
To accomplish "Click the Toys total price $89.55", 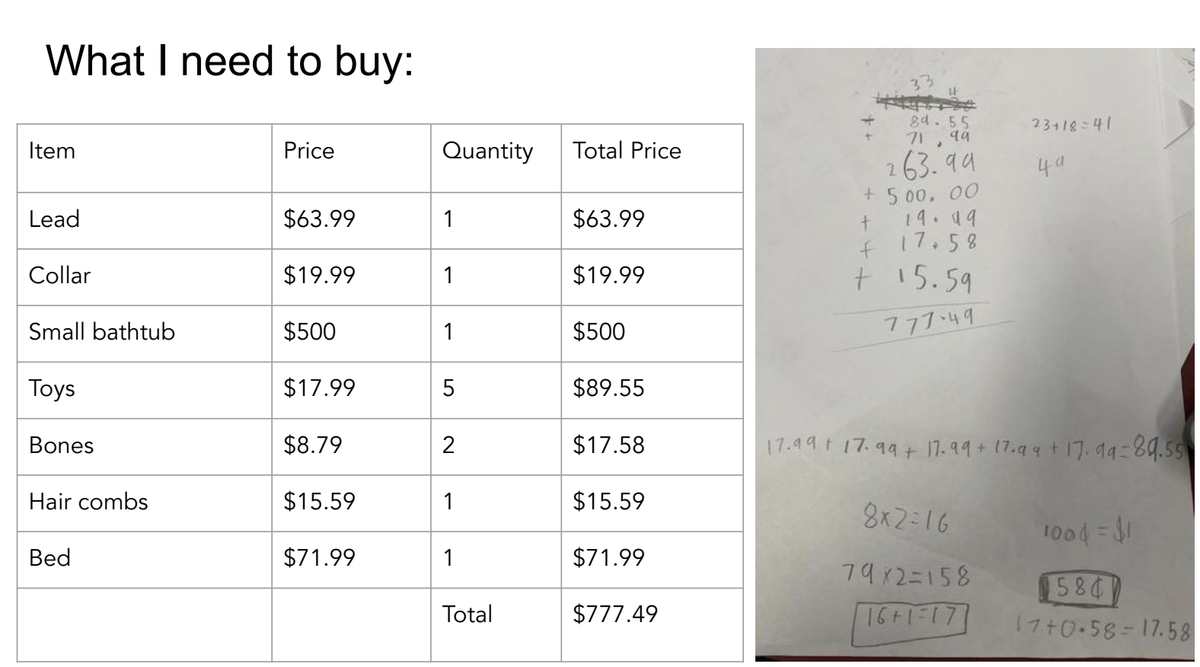I will click(x=652, y=389).
